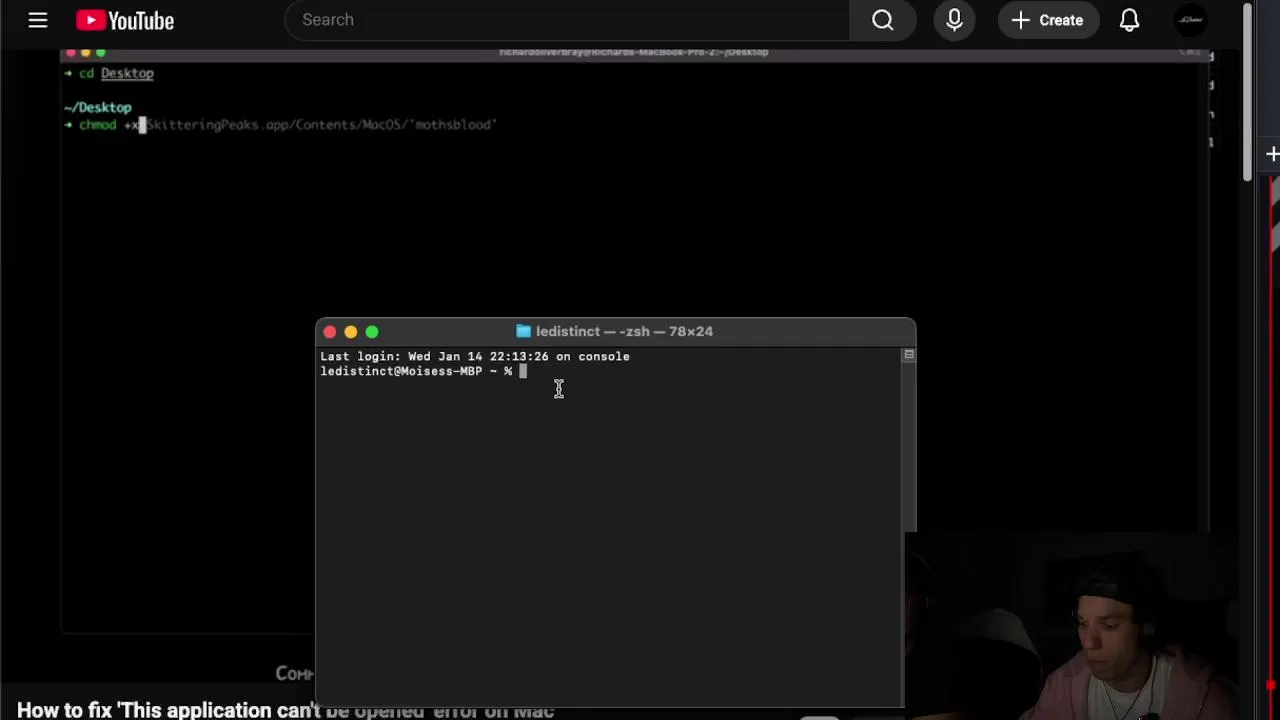The height and width of the screenshot is (720, 1280).
Task: Click the folder icon in Terminal title
Action: [523, 331]
